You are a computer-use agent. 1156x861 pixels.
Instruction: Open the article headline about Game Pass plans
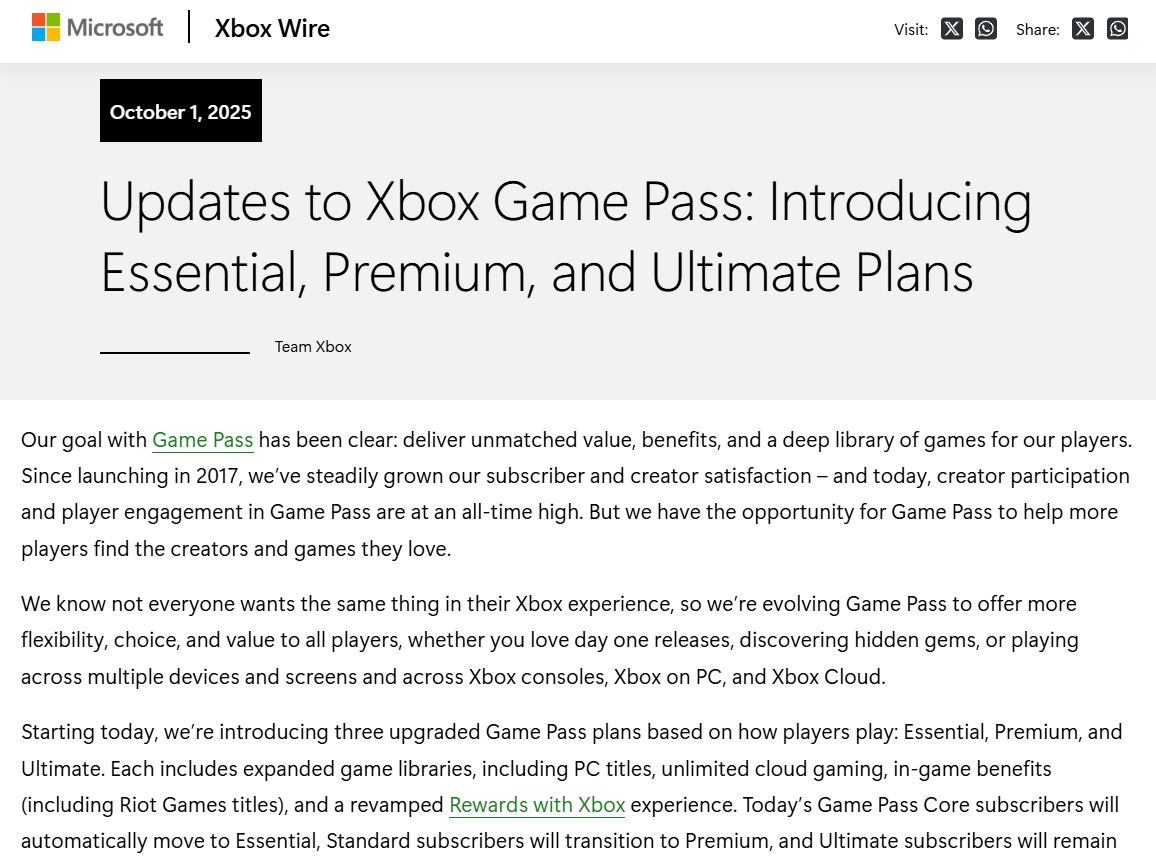pyautogui.click(x=566, y=237)
